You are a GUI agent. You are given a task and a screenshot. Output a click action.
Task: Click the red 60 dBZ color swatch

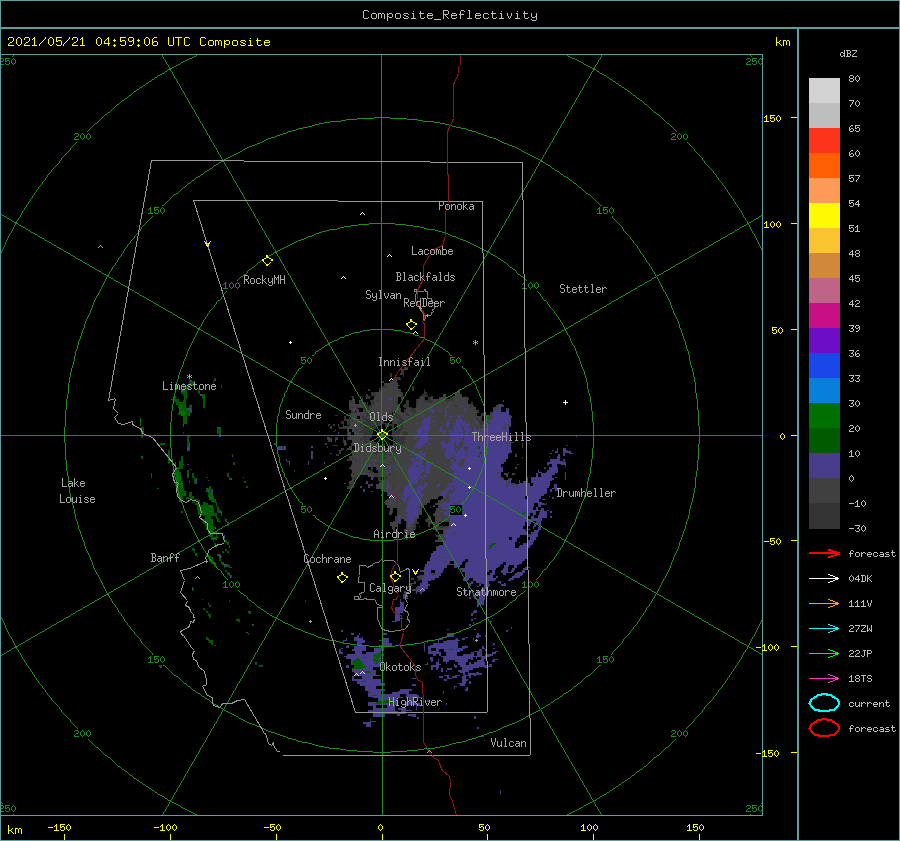coord(824,141)
